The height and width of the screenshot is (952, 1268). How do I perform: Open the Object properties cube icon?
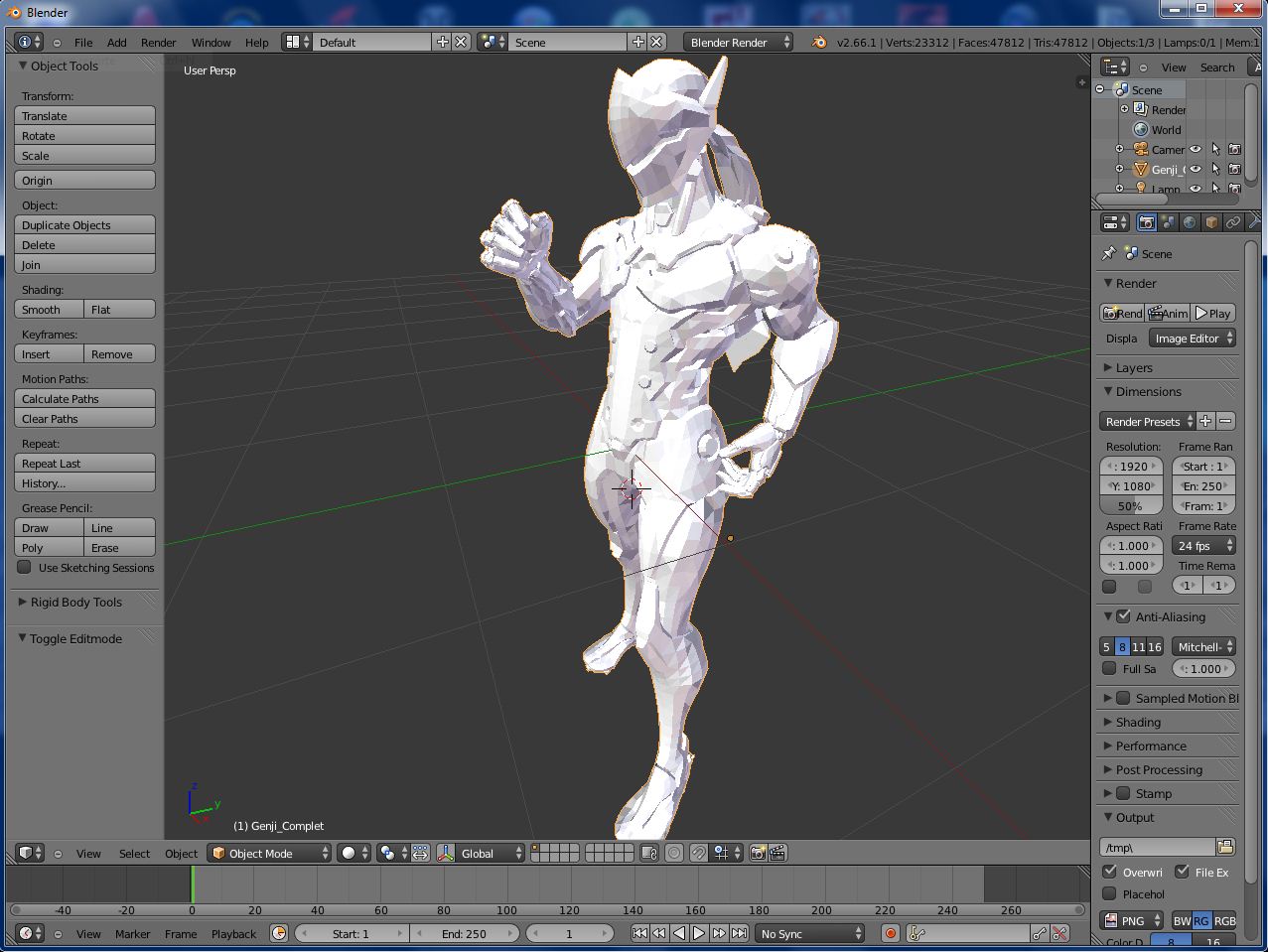(1211, 223)
